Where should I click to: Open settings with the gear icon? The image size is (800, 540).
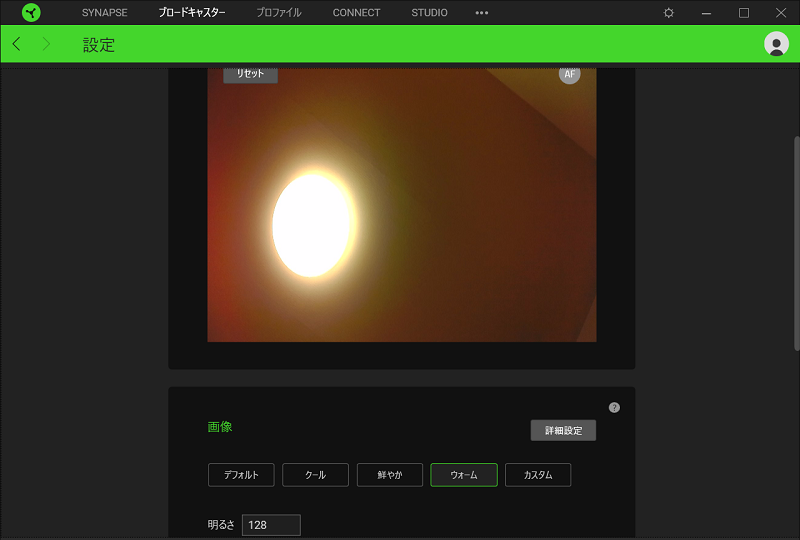[x=668, y=13]
